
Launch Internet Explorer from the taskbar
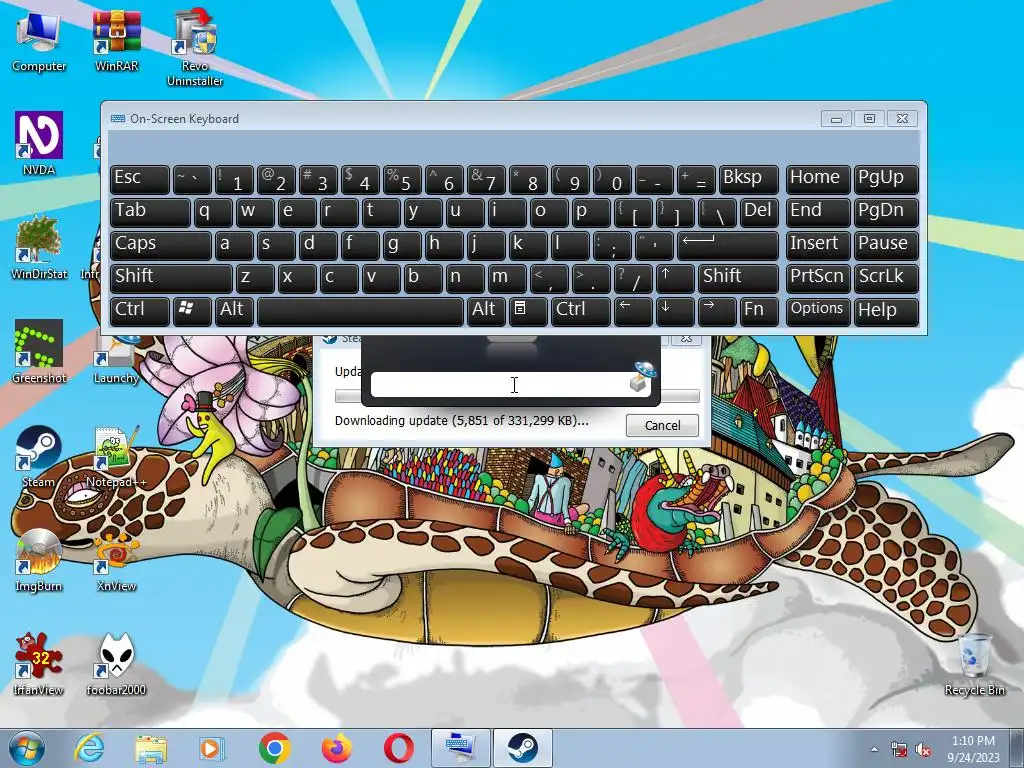(x=89, y=748)
